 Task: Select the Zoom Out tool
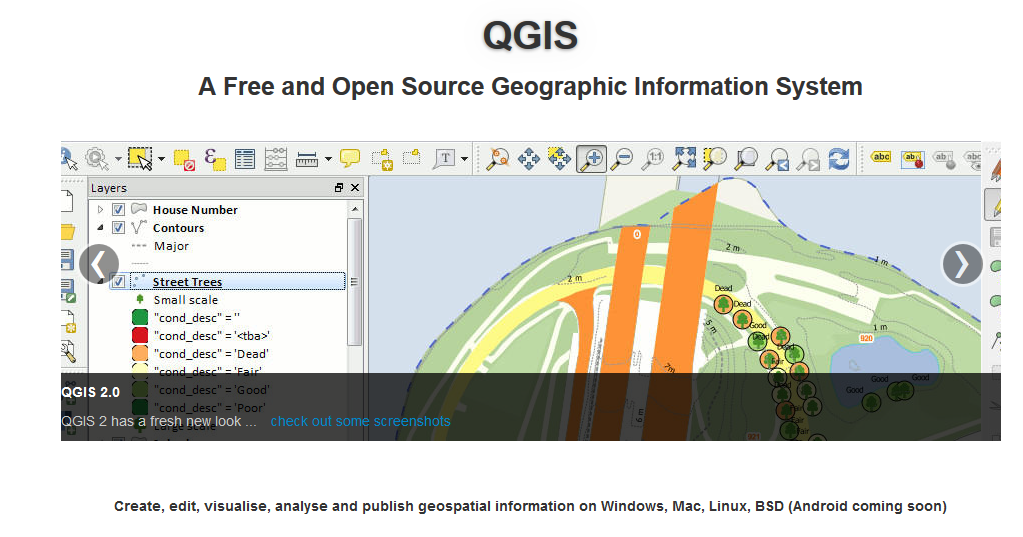click(622, 159)
